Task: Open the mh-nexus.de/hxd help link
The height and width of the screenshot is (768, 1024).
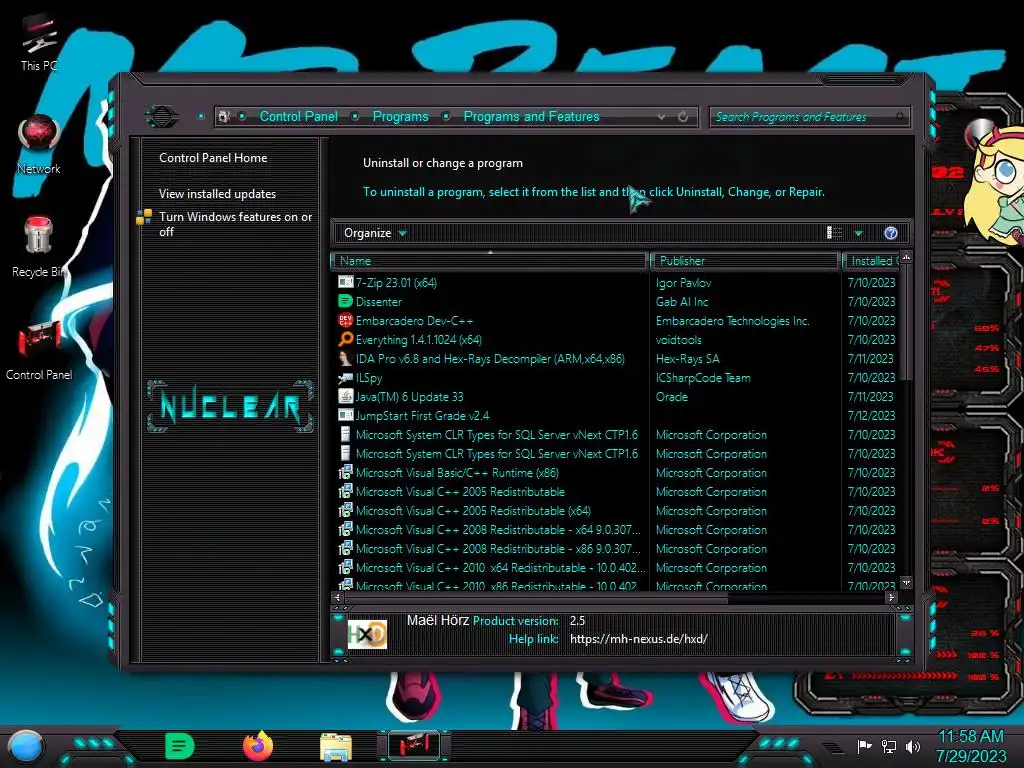Action: 639,639
